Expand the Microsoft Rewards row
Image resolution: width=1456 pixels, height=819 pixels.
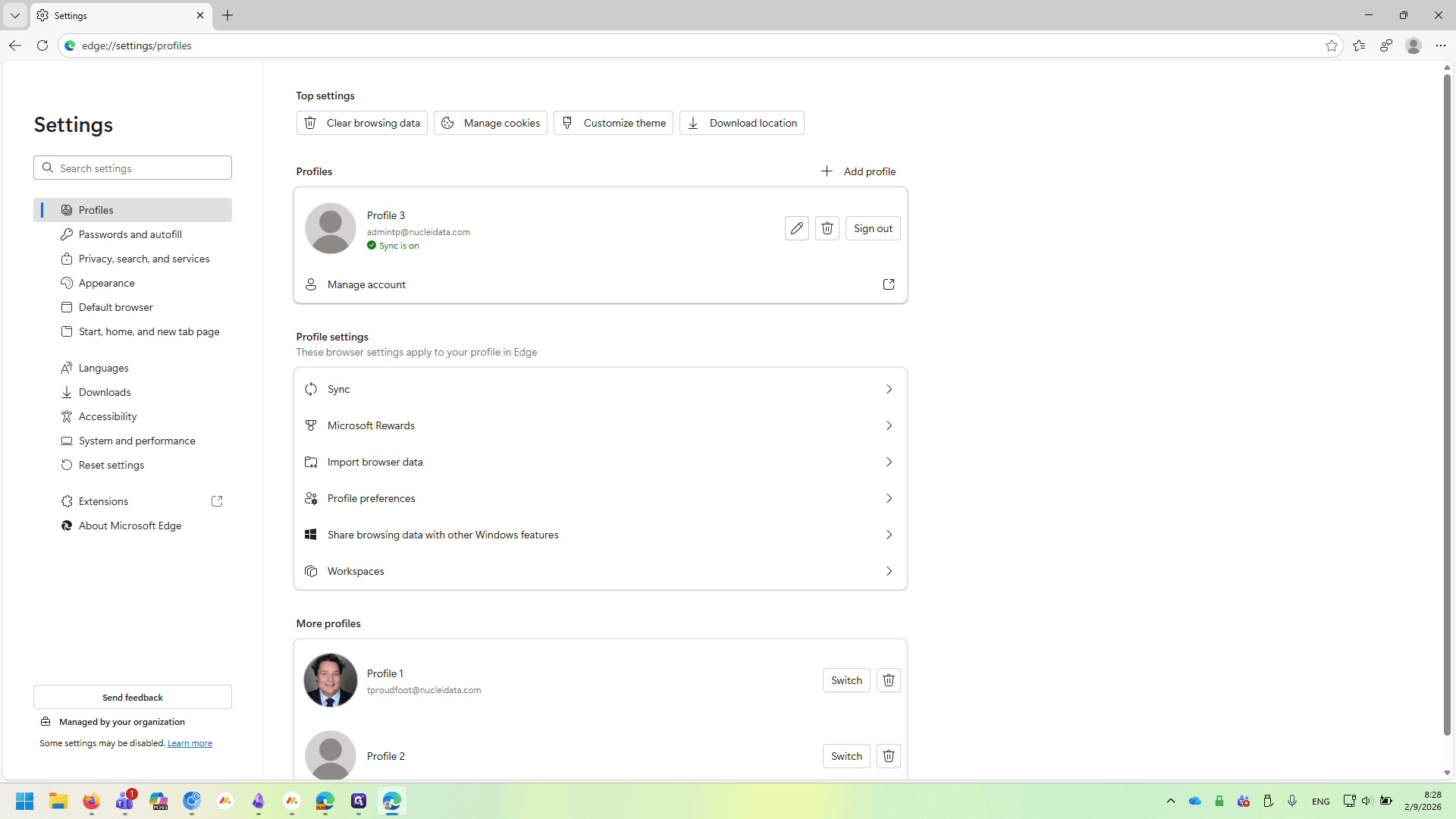coord(601,425)
